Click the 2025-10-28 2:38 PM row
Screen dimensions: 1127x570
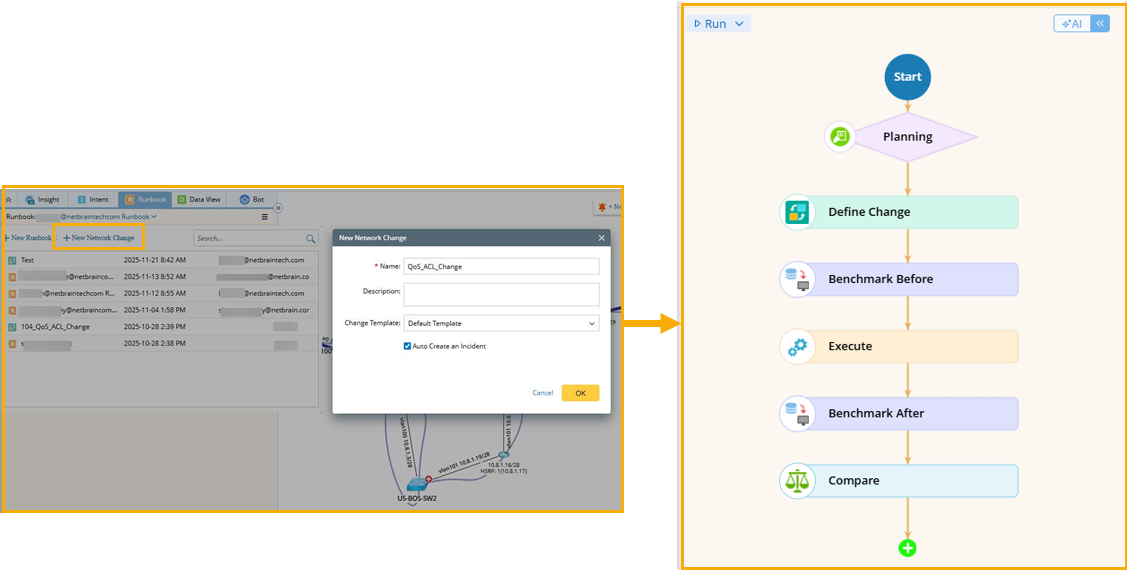[161, 344]
